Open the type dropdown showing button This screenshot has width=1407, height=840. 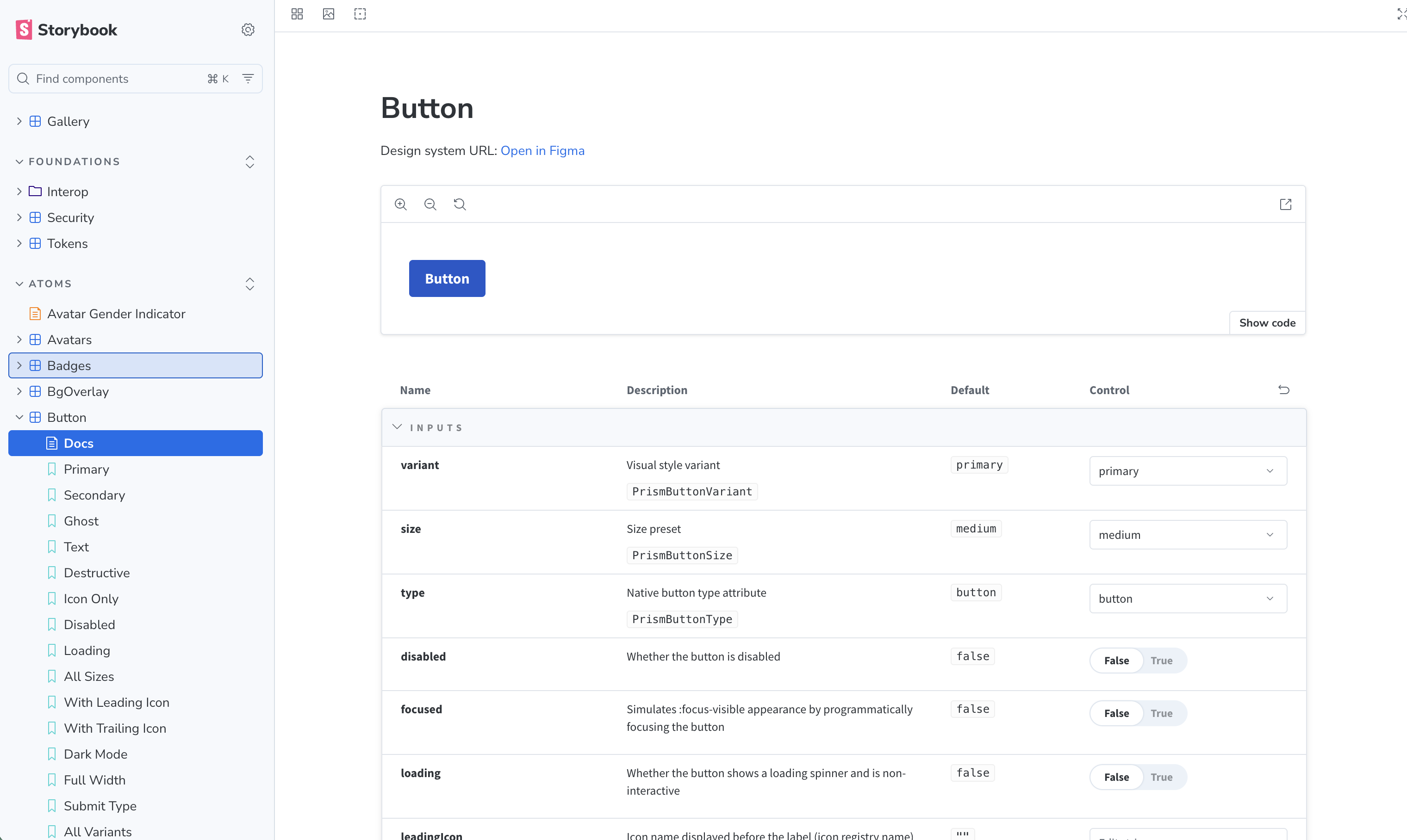tap(1188, 599)
